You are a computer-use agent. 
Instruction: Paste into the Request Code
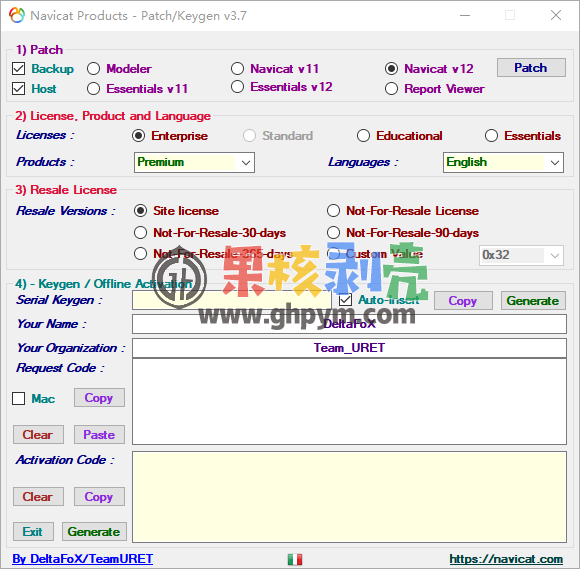point(99,434)
